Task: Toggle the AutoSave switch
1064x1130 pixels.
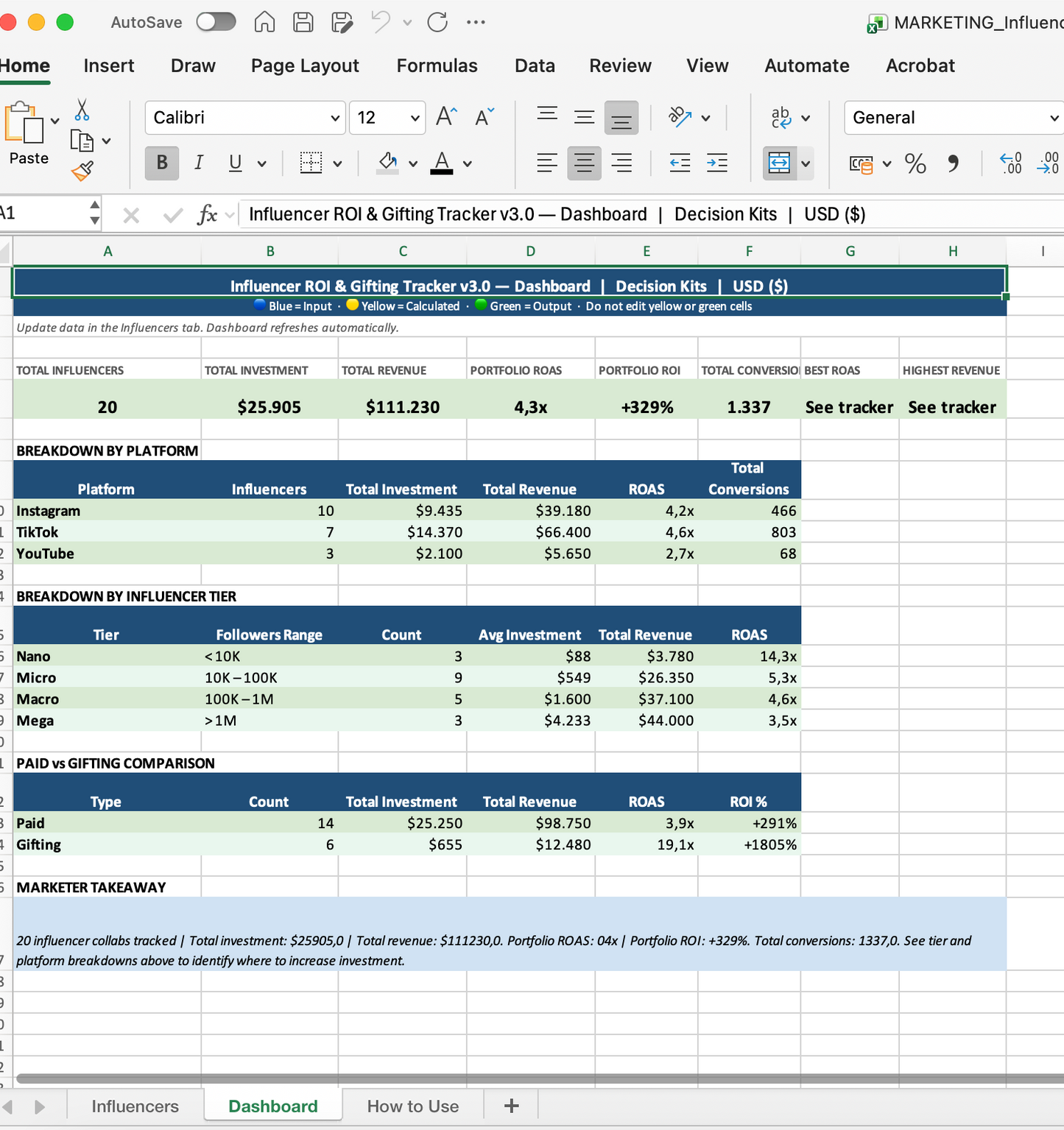Action: point(216,22)
